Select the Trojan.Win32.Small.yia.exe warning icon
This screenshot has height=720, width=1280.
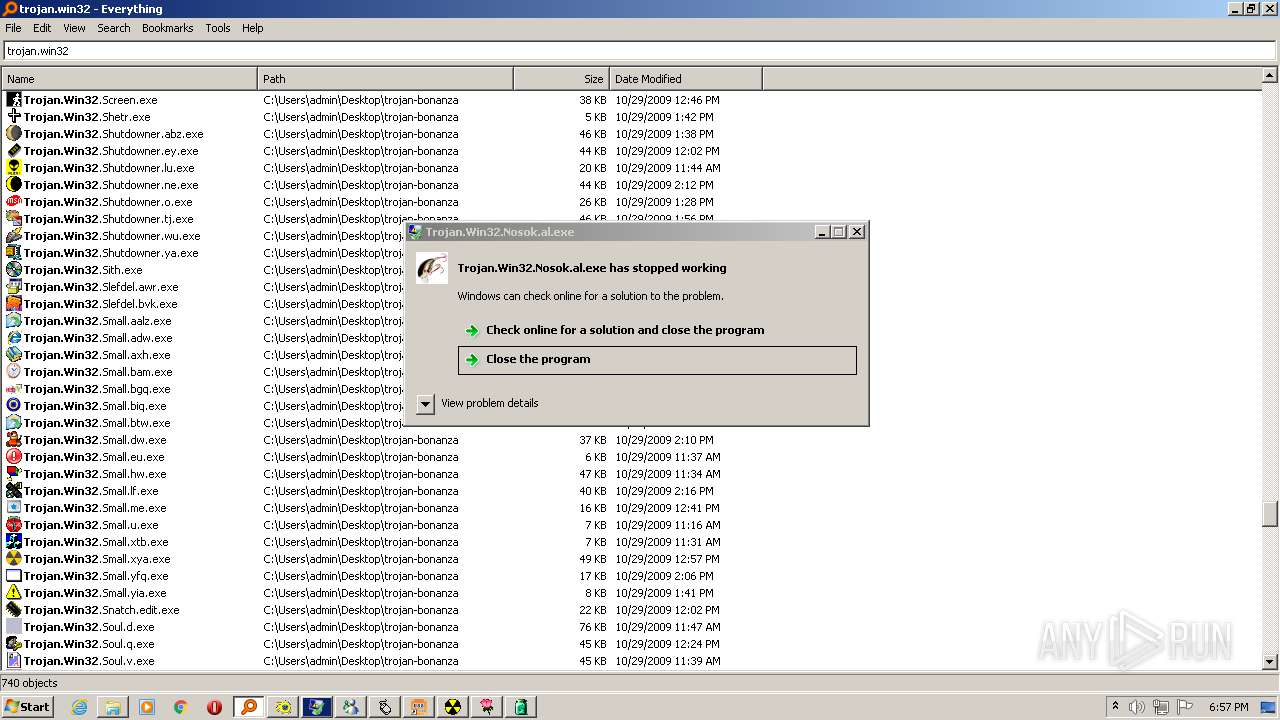[x=14, y=593]
